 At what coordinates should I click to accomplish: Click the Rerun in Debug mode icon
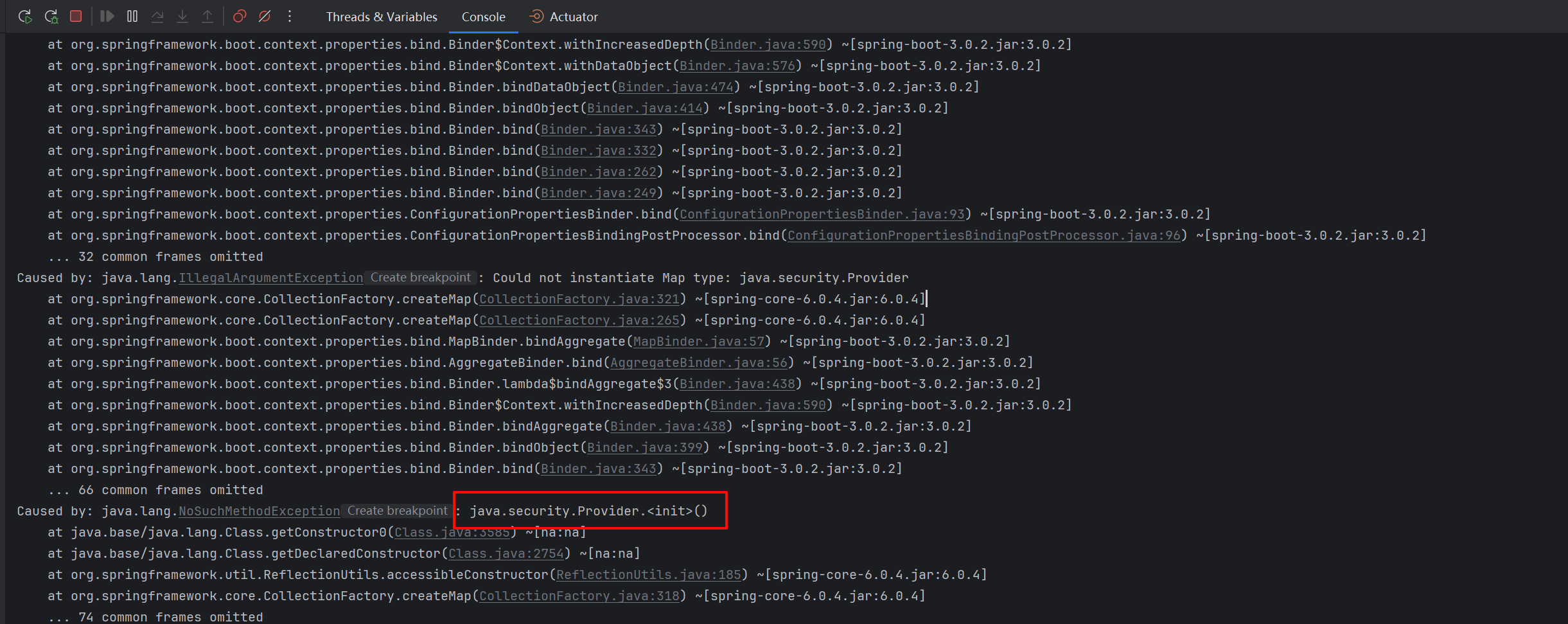51,17
